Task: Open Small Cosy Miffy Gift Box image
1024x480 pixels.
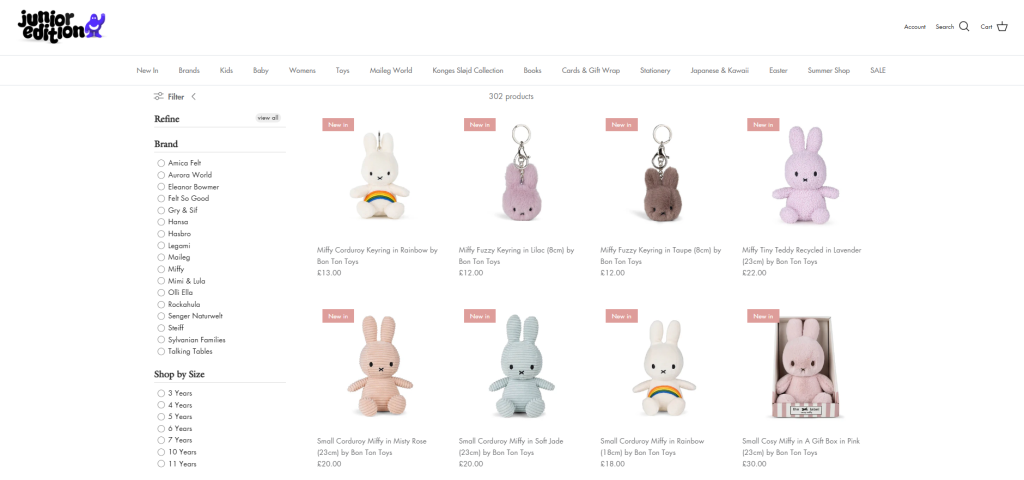Action: tap(805, 368)
